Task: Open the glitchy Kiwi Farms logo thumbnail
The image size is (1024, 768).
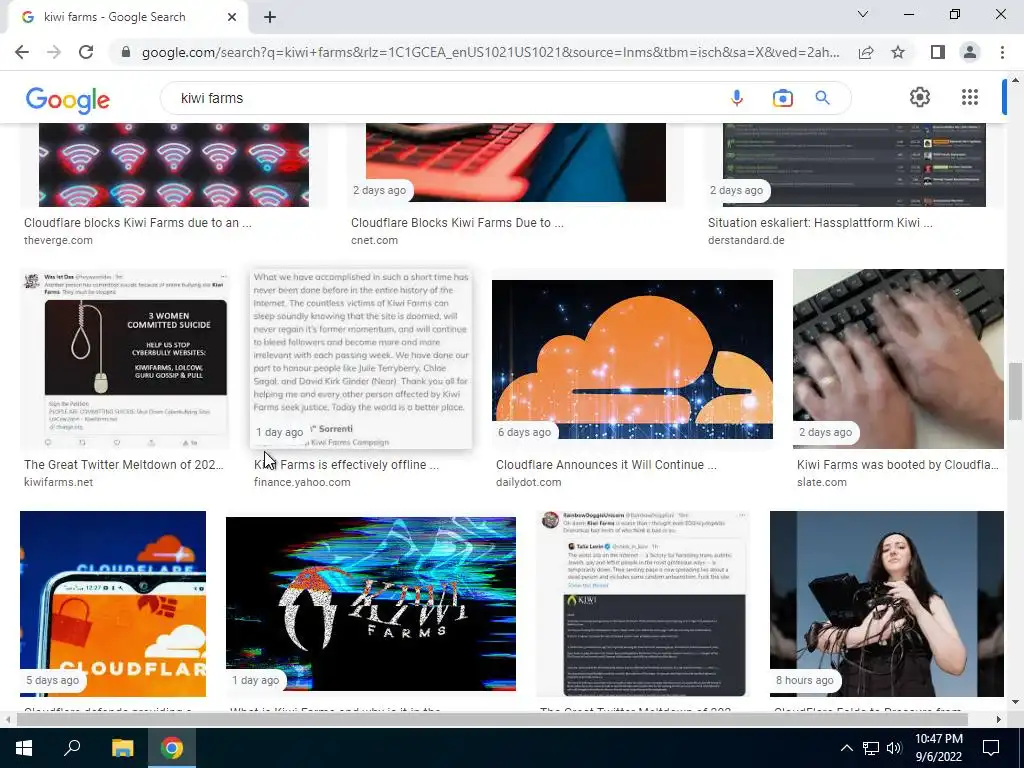Action: (371, 604)
